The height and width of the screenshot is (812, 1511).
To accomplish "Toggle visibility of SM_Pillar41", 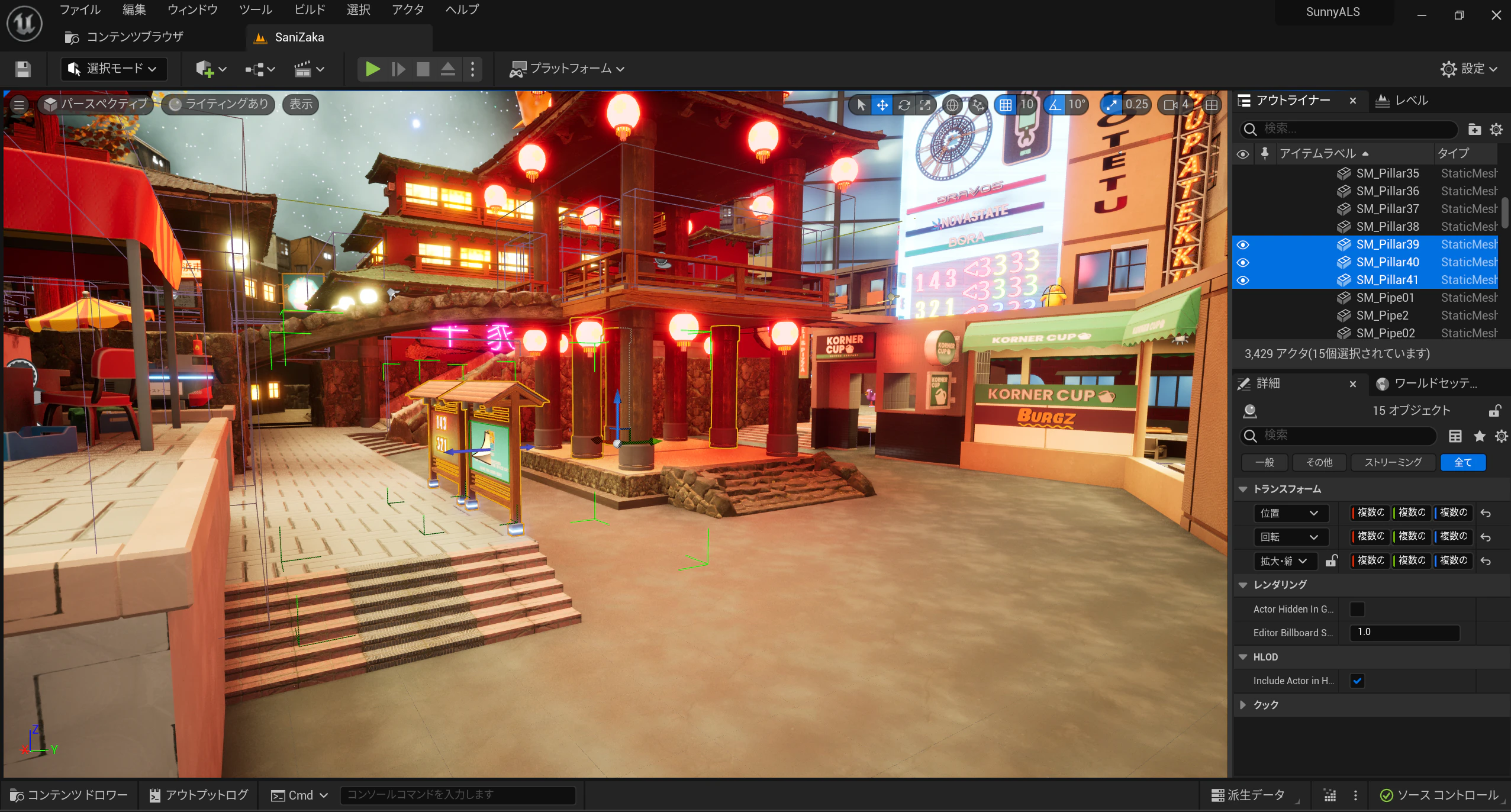I will pos(1243,280).
